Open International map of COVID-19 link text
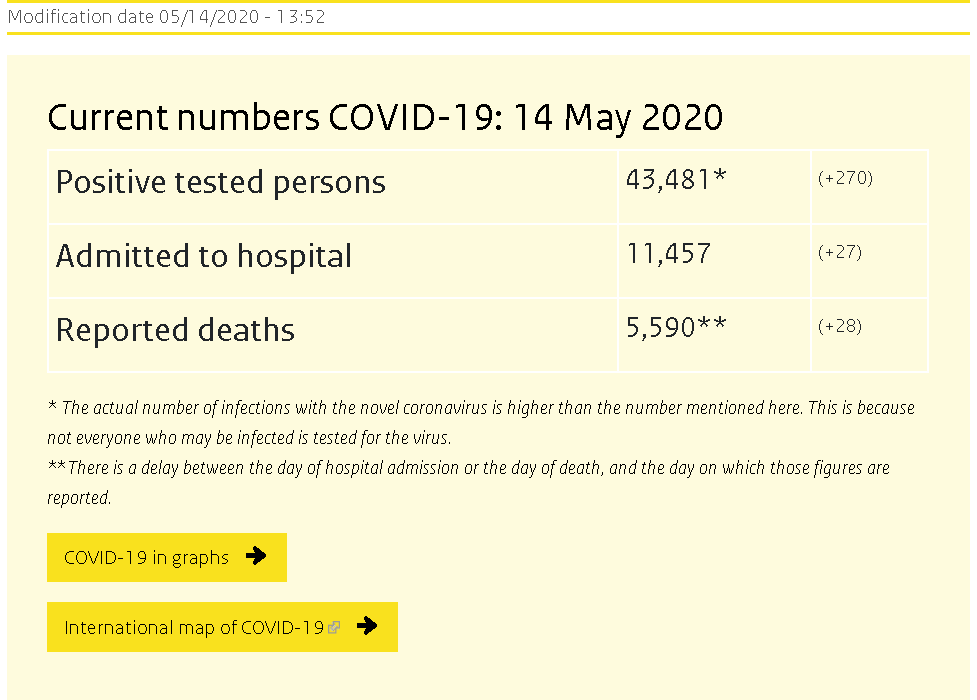The width and height of the screenshot is (977, 700). [194, 628]
